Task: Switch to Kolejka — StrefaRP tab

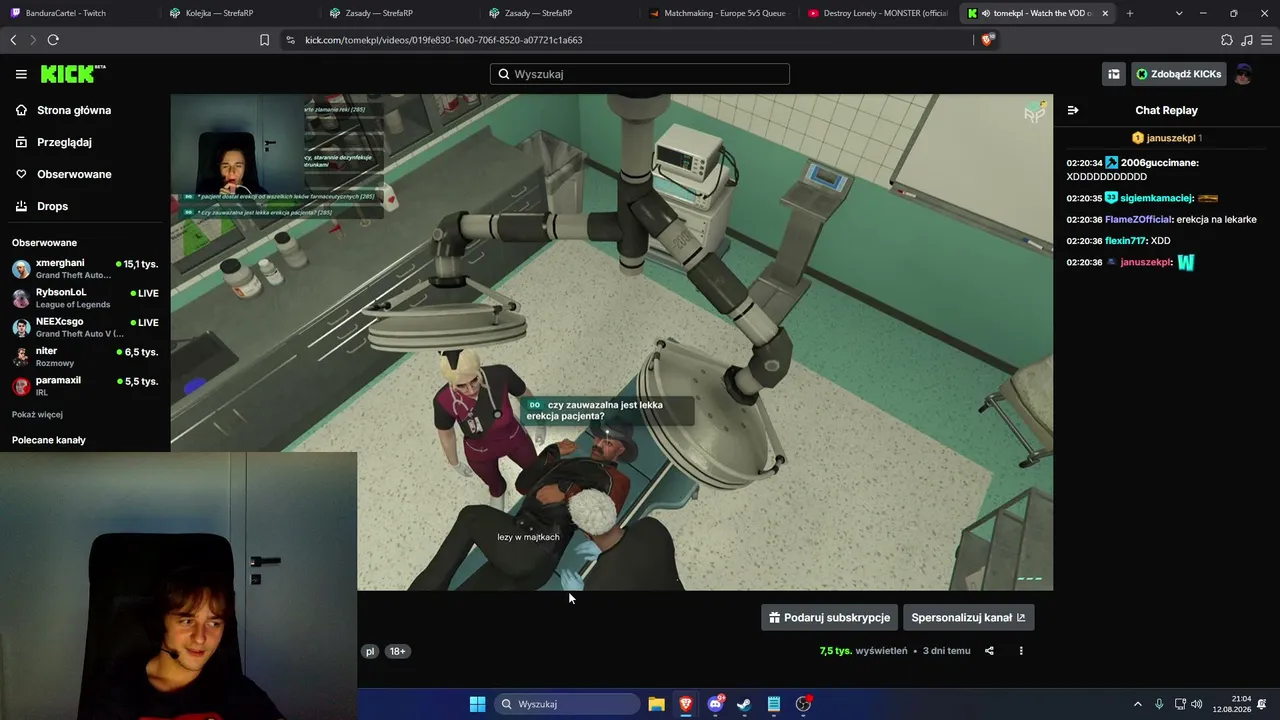Action: [x=240, y=13]
